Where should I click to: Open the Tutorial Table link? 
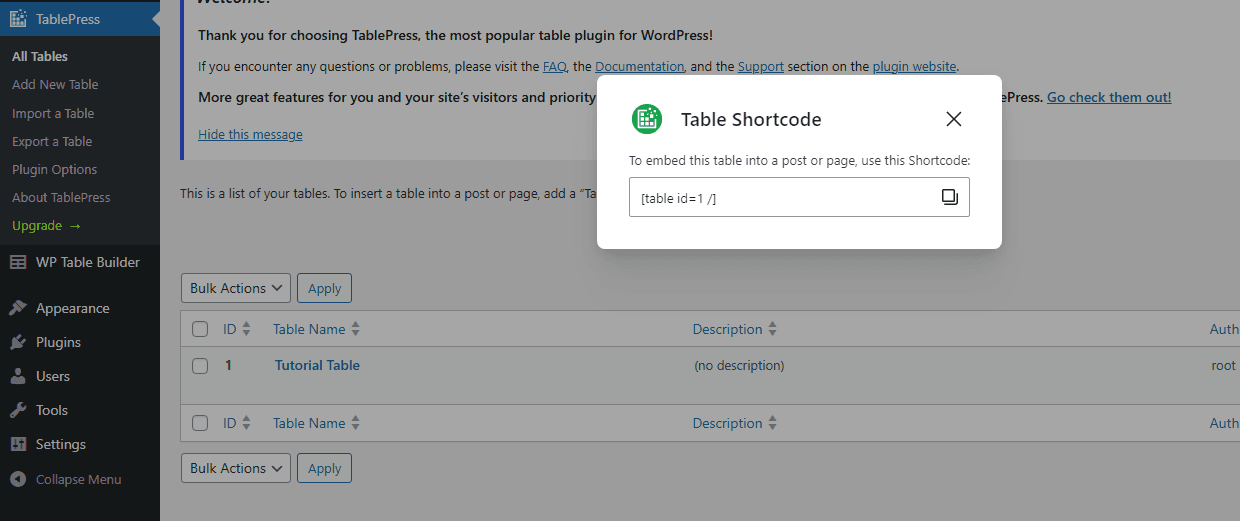[x=317, y=365]
